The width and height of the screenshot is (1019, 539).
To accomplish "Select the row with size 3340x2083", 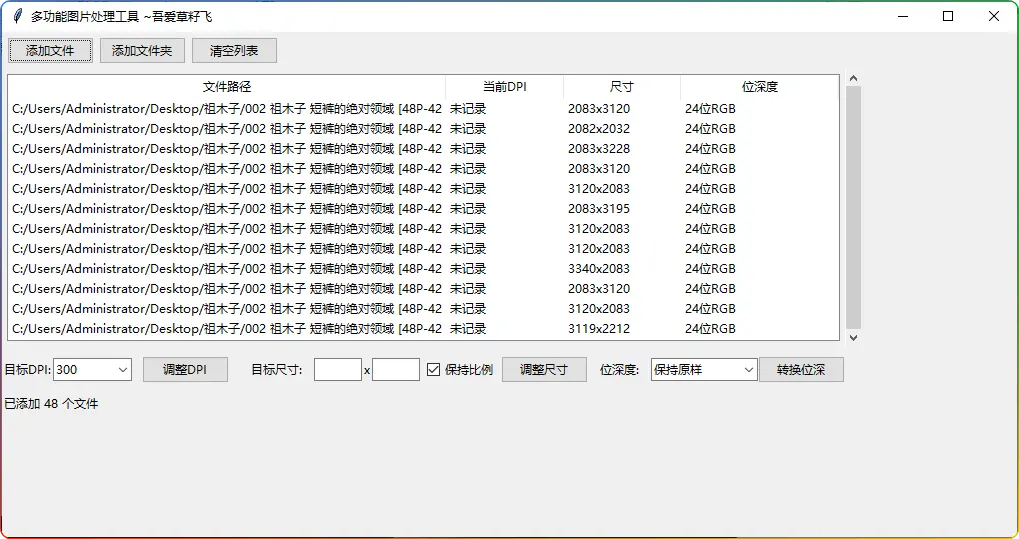I will tap(598, 269).
